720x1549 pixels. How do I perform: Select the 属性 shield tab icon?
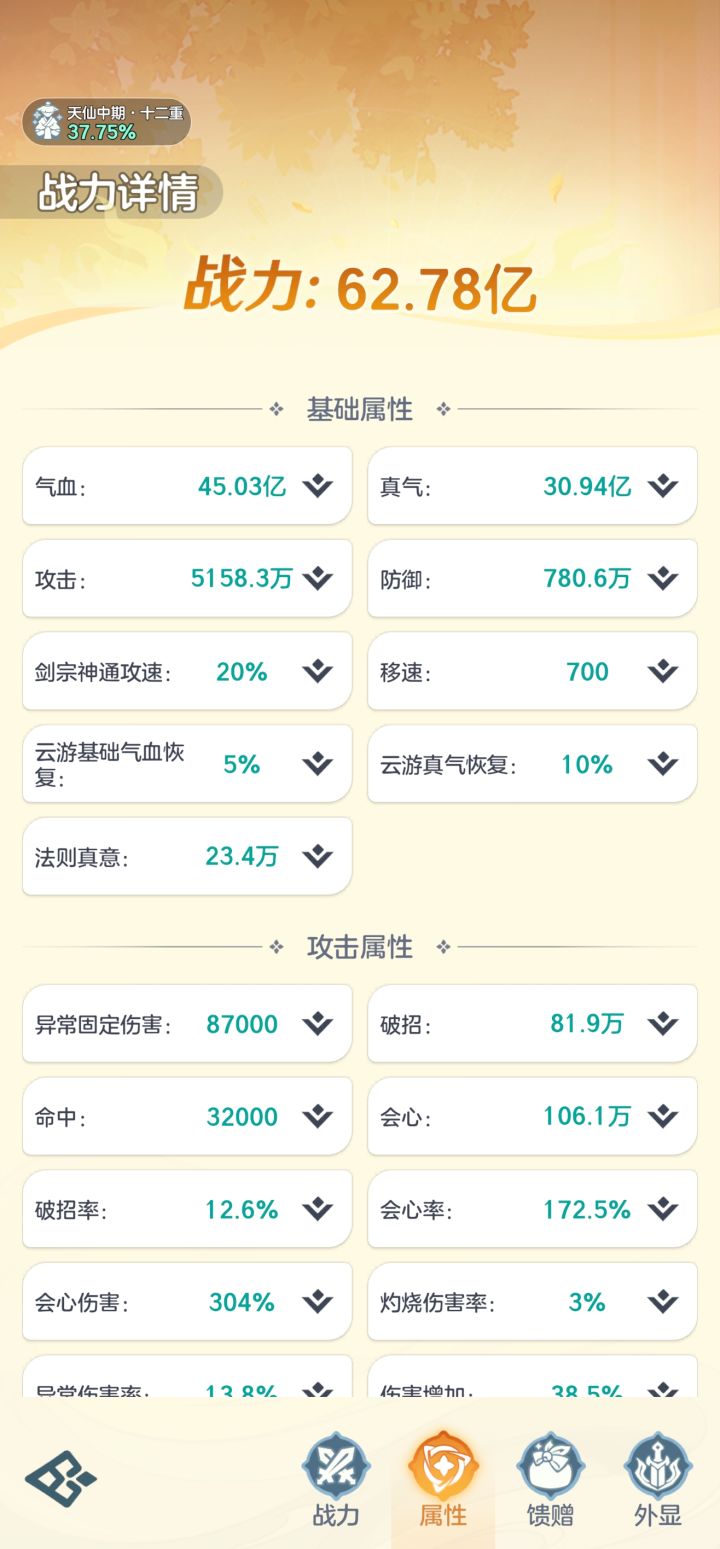pyautogui.click(x=443, y=1466)
